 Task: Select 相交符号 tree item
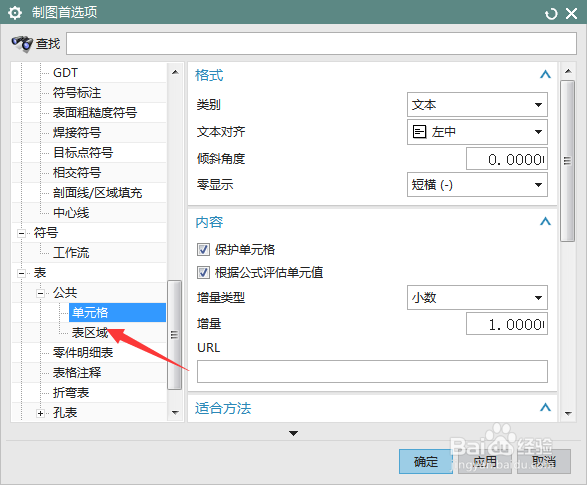tap(77, 173)
